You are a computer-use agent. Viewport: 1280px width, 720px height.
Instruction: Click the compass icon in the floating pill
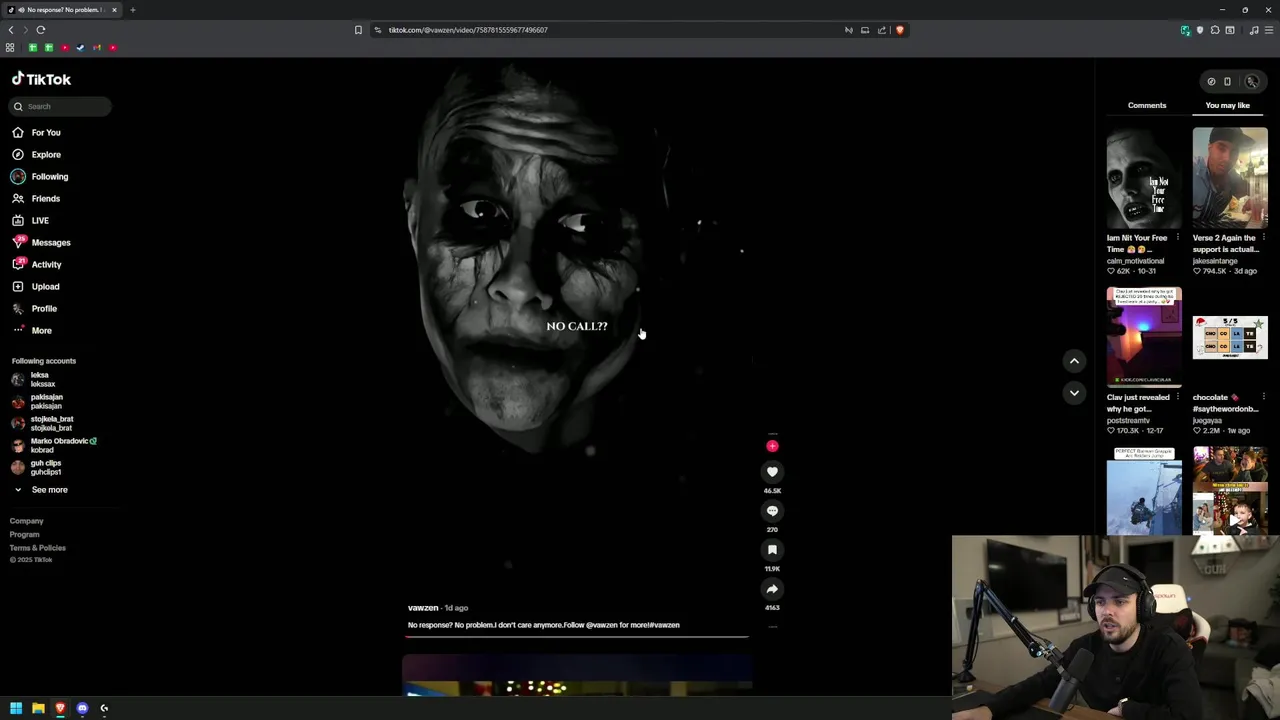[1211, 82]
